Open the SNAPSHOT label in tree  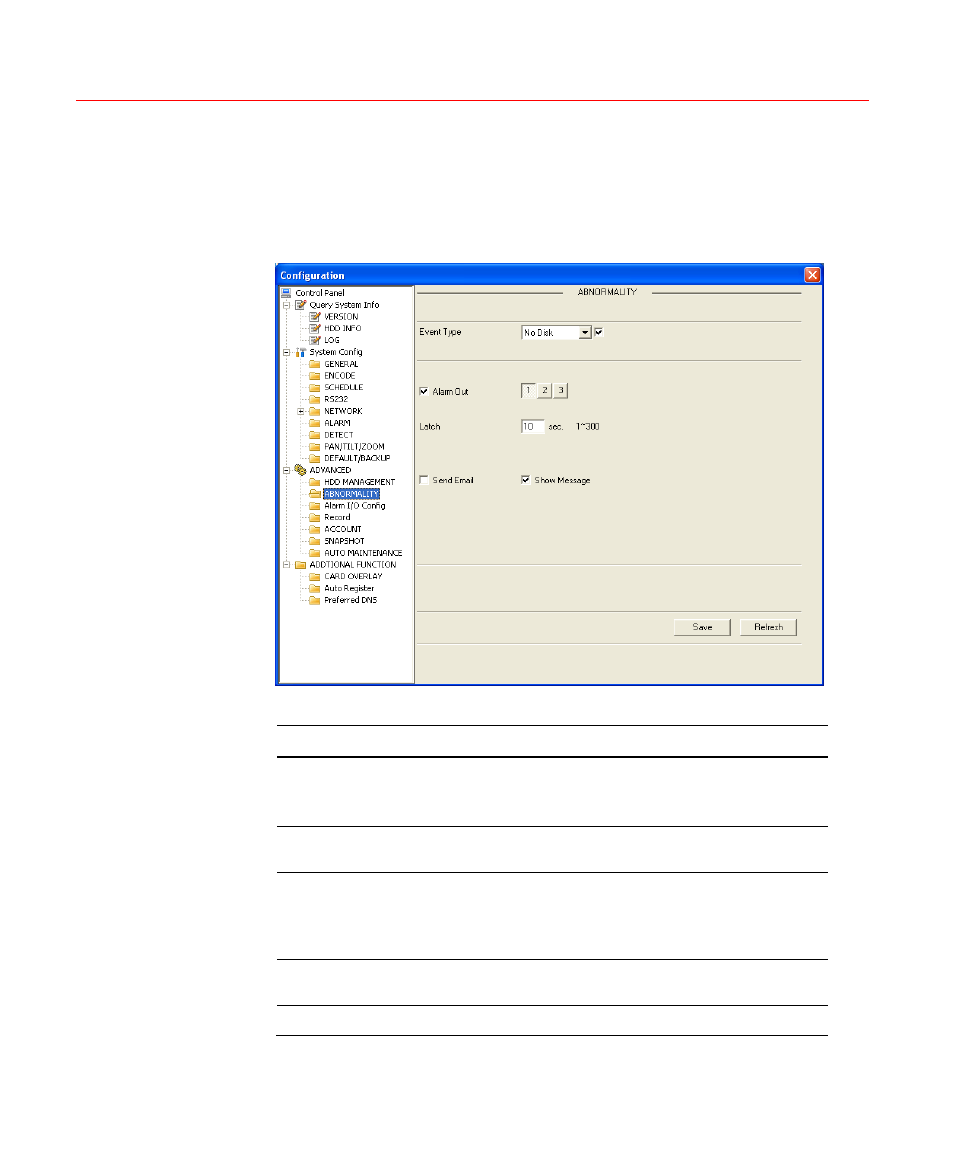click(344, 541)
